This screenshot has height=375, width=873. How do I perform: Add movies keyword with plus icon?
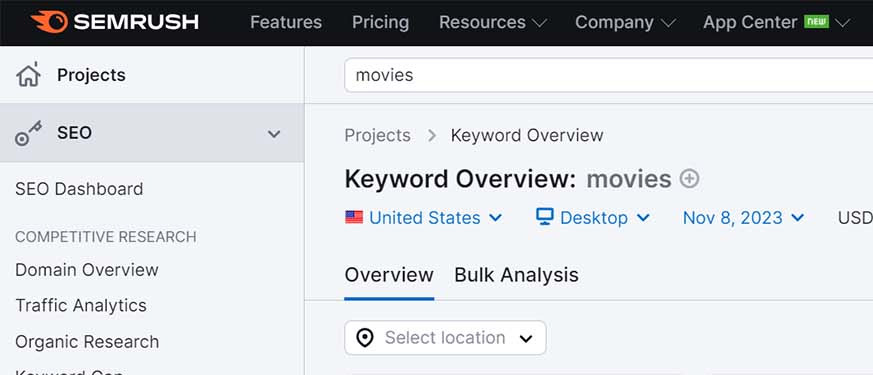689,179
